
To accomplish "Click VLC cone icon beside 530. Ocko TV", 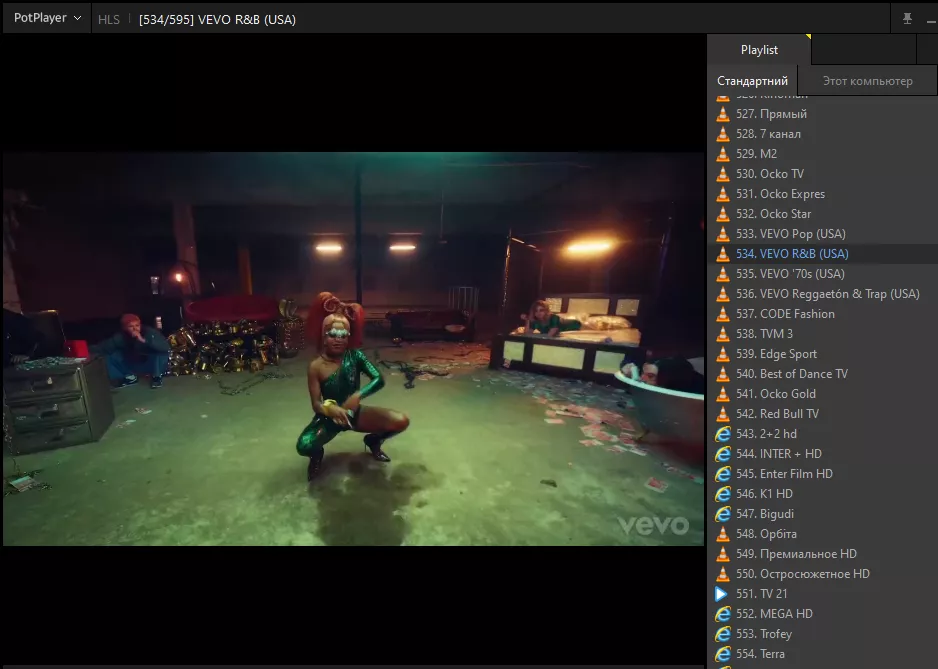I will [x=723, y=174].
